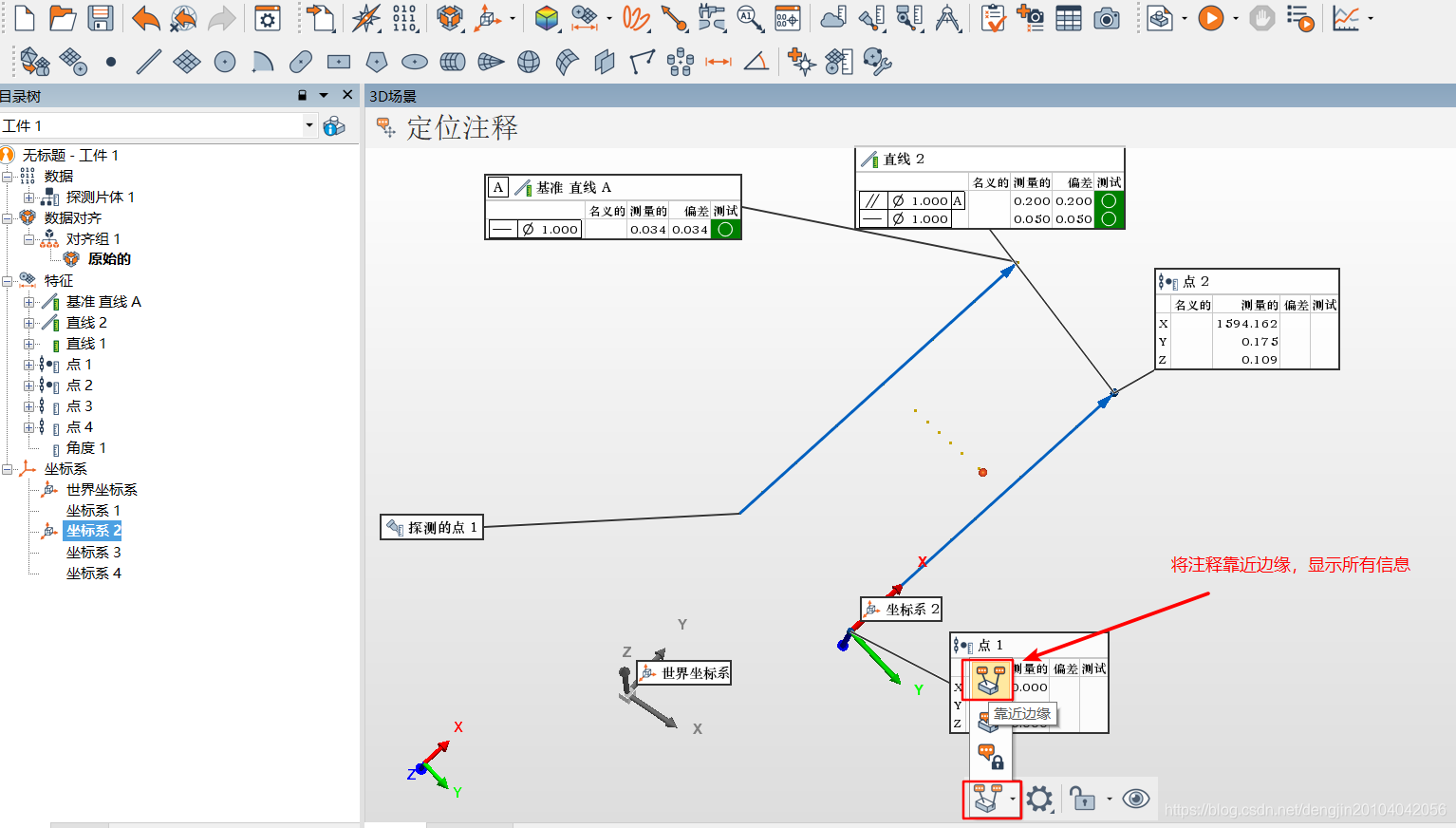Undo the last action
This screenshot has width=1456, height=828.
point(146,18)
